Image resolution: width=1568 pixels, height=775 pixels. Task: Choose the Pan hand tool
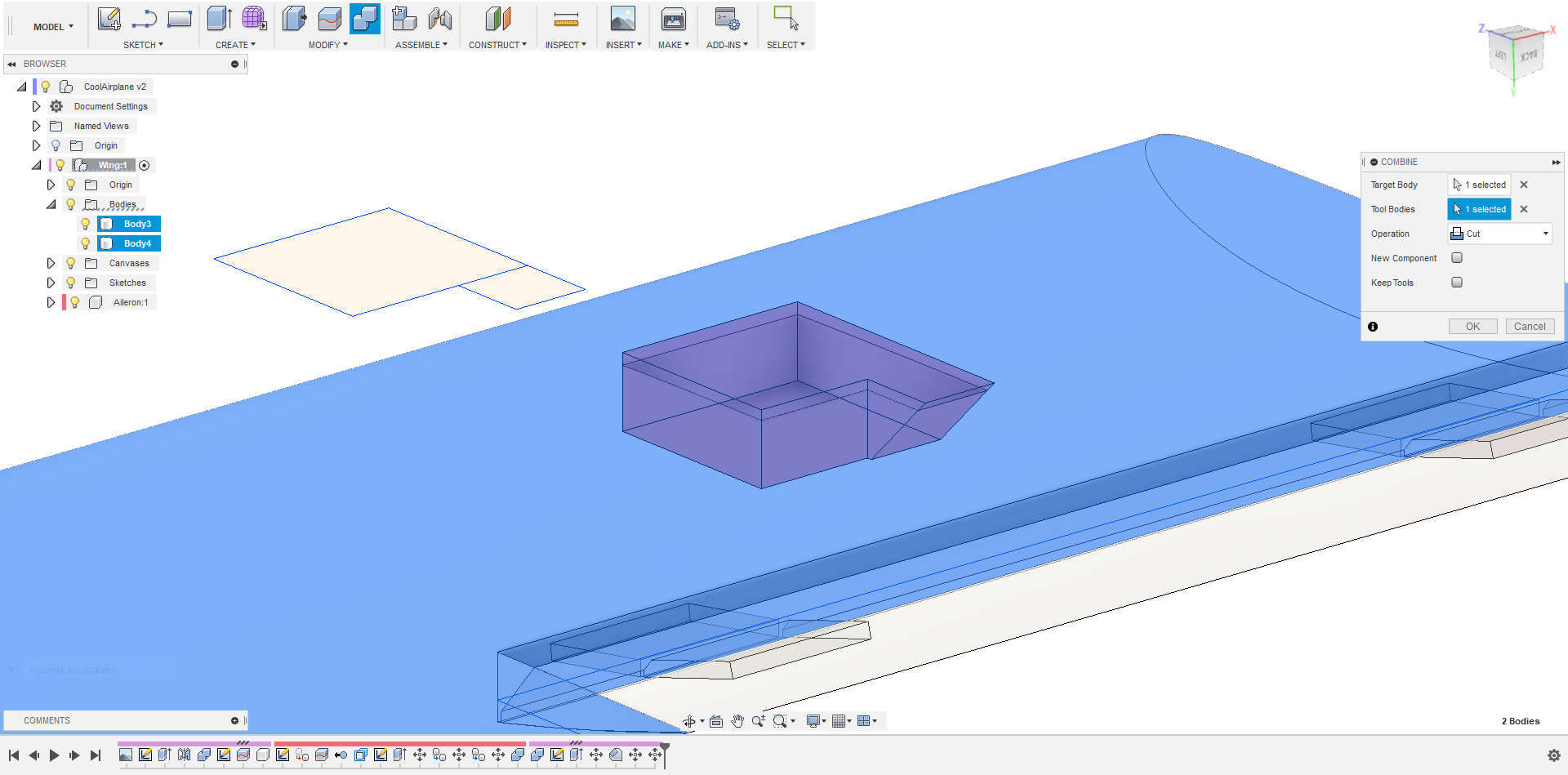[x=737, y=721]
